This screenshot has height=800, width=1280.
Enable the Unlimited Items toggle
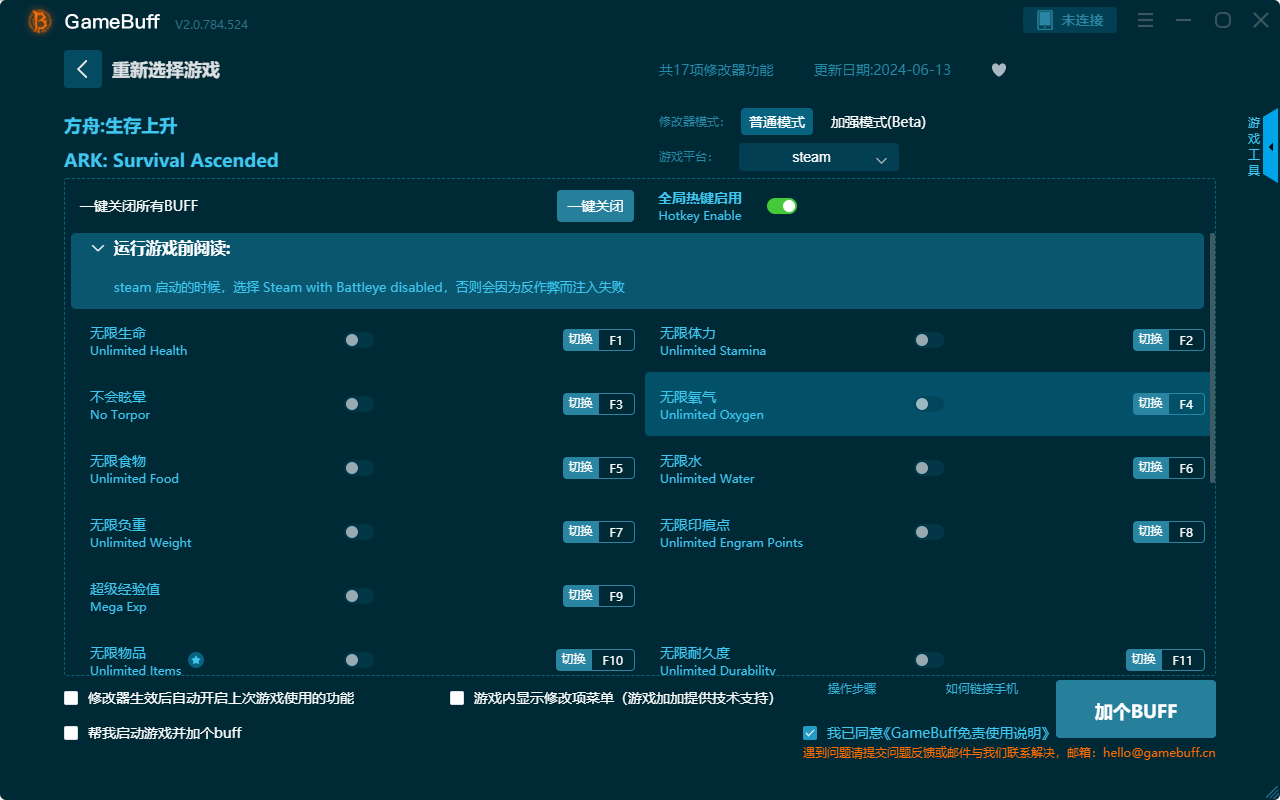pyautogui.click(x=359, y=660)
